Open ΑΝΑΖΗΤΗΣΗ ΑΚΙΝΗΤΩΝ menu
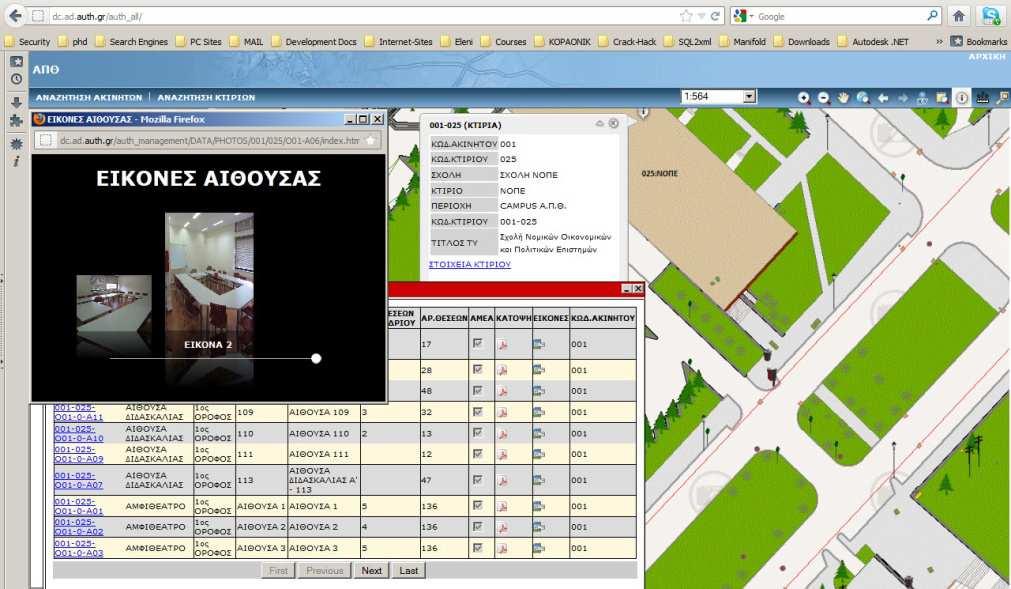1011x589 pixels. [x=89, y=97]
